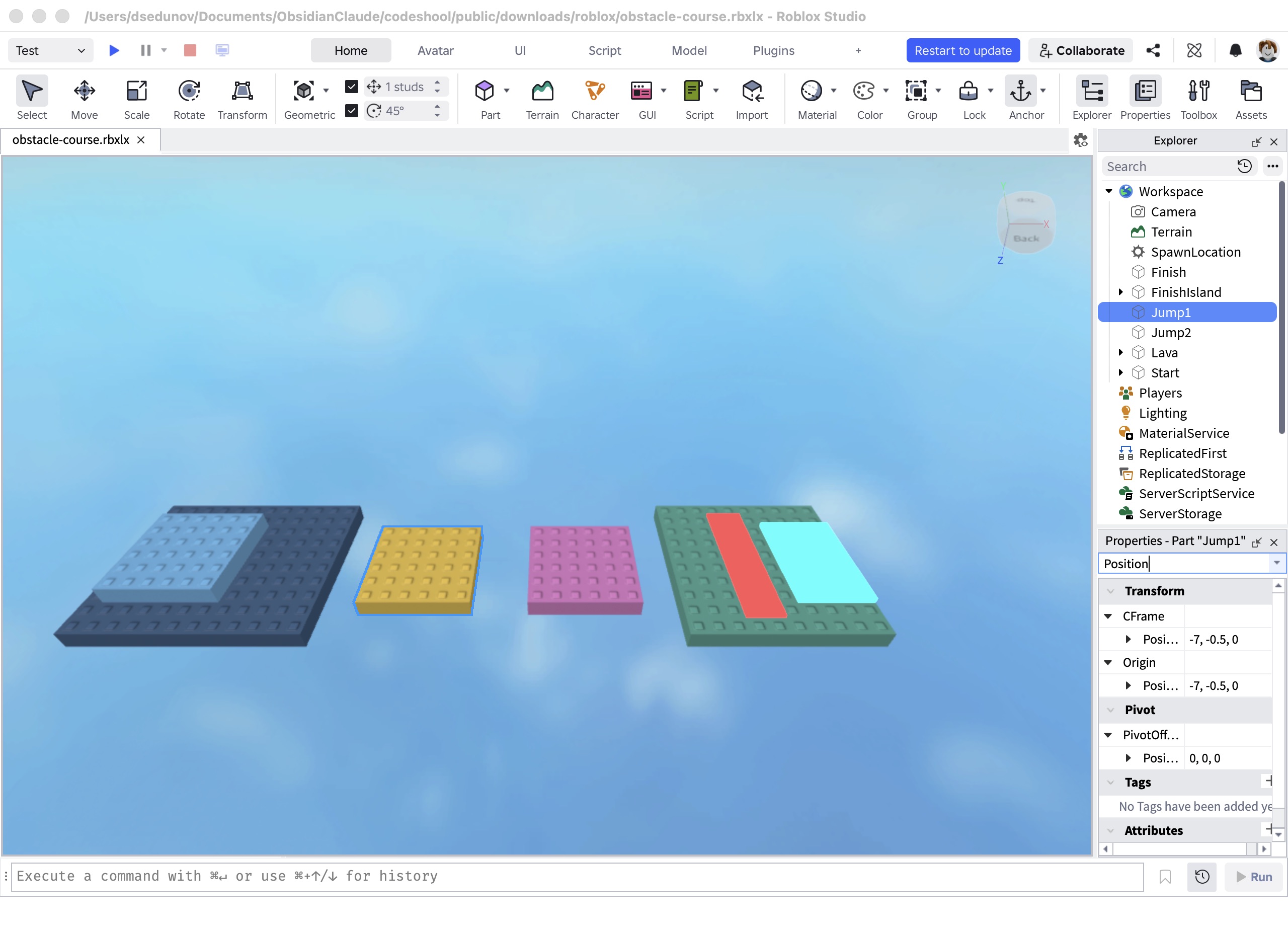Open the Plugins tab
1288x929 pixels.
coord(773,50)
